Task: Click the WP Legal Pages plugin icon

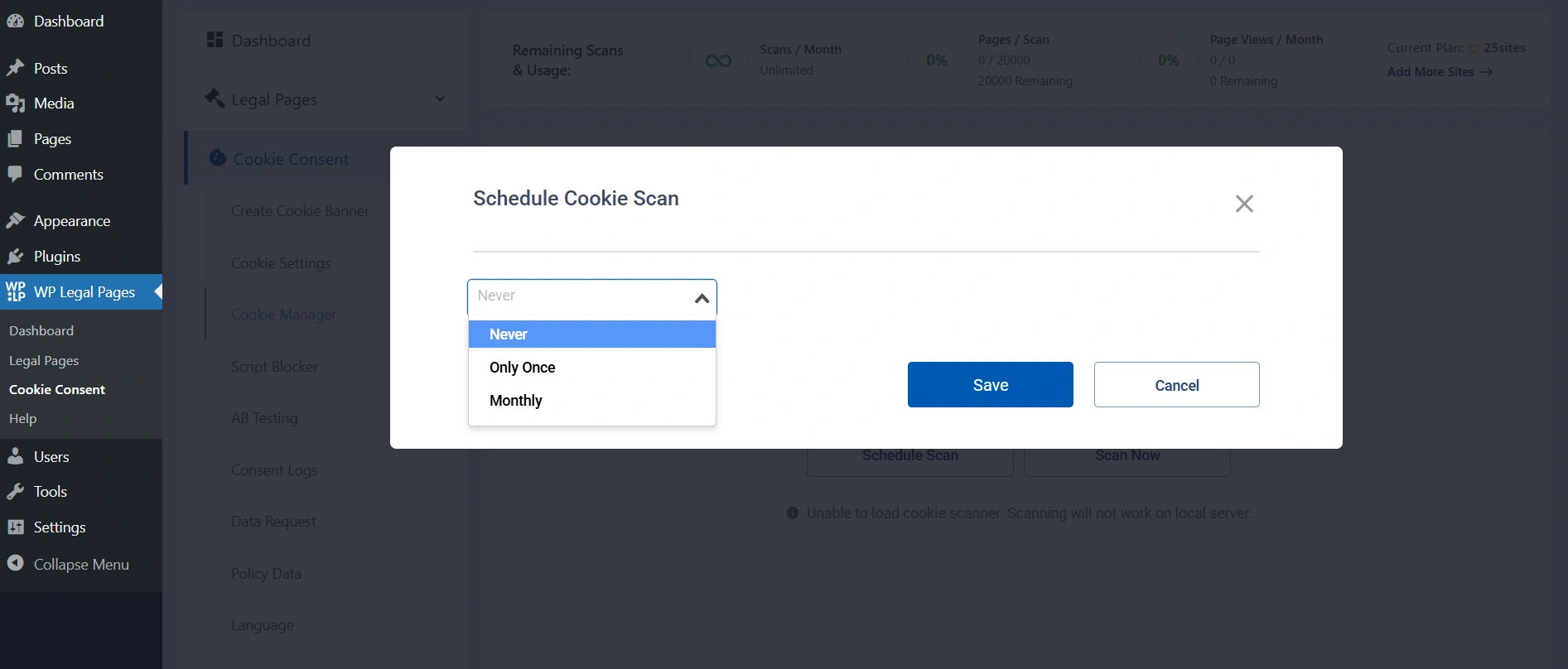Action: pos(17,291)
